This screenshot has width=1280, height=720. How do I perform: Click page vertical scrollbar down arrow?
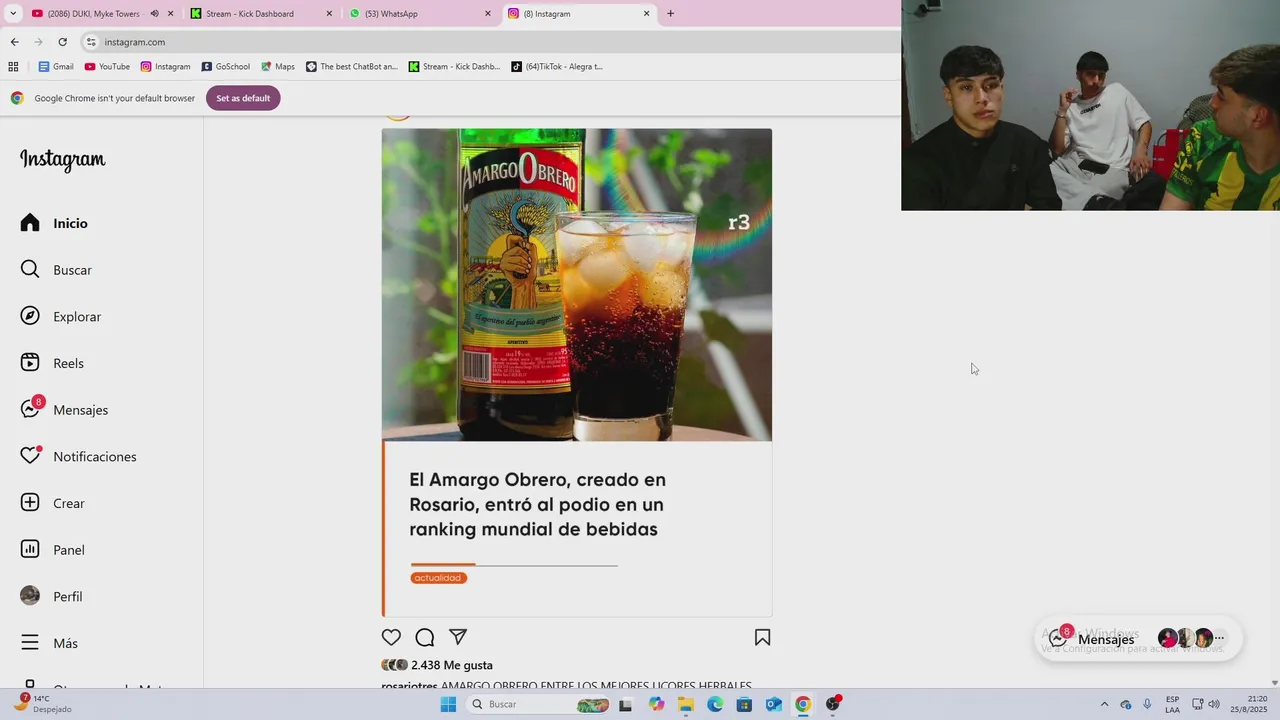click(1274, 683)
